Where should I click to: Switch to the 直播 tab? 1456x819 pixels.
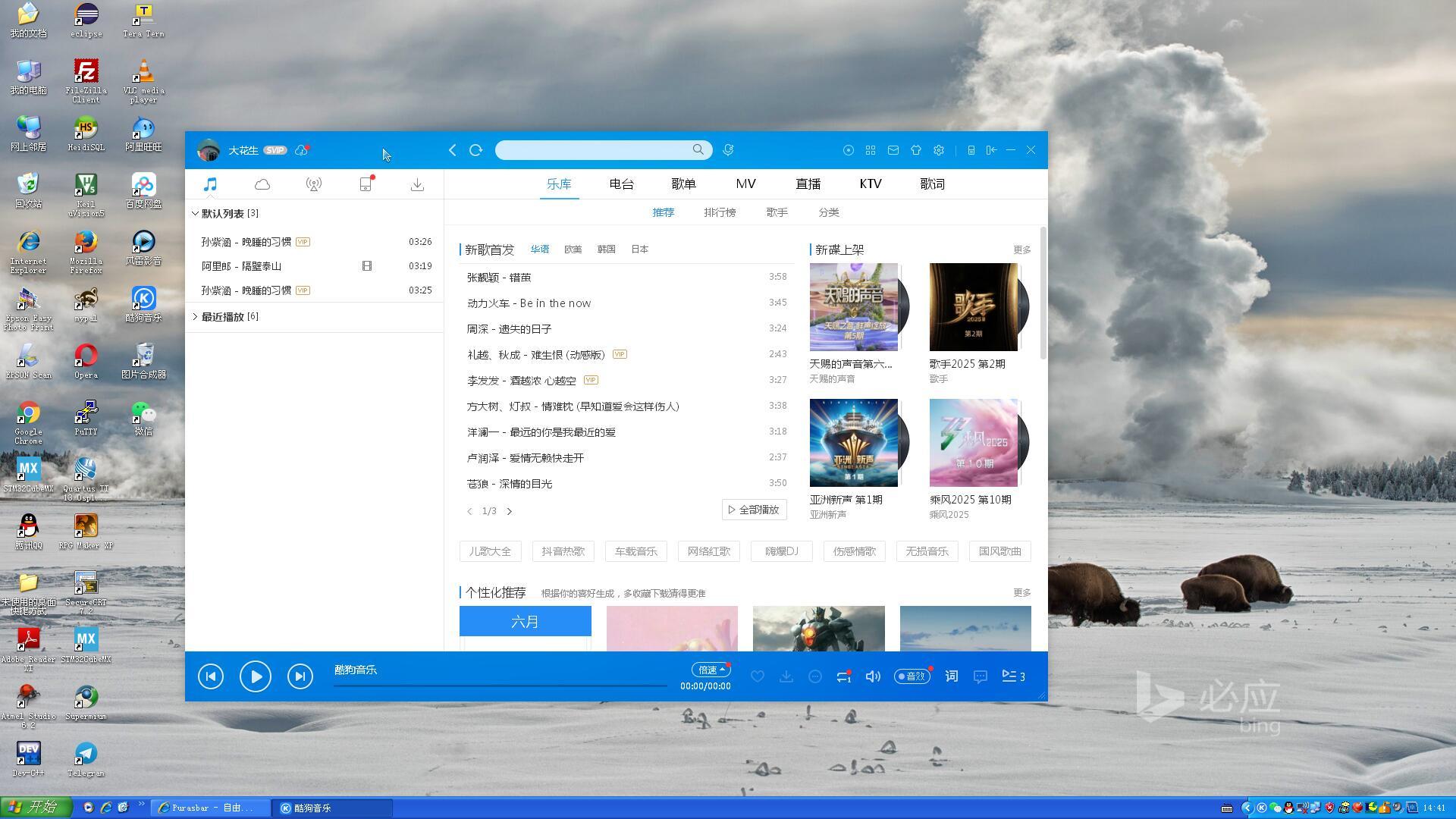click(x=808, y=184)
